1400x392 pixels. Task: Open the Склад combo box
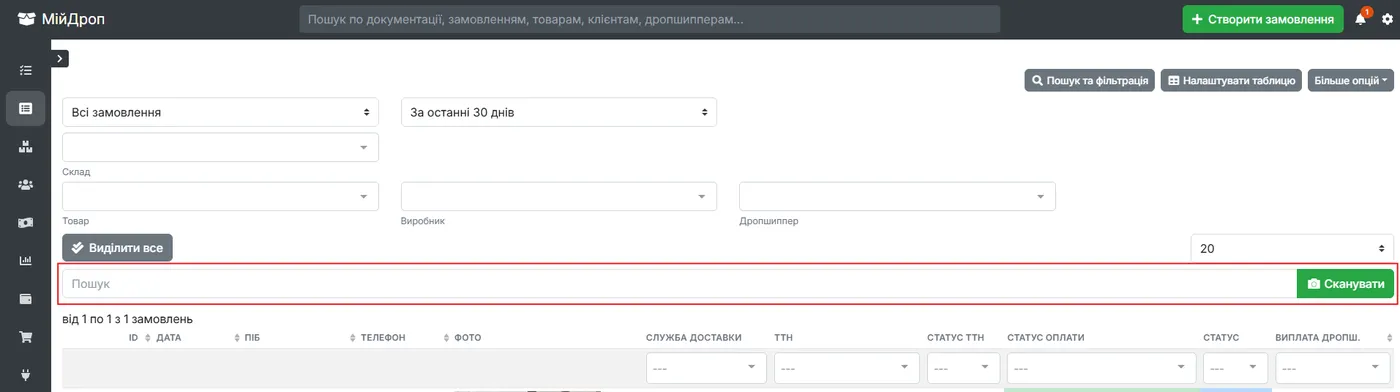tap(221, 147)
